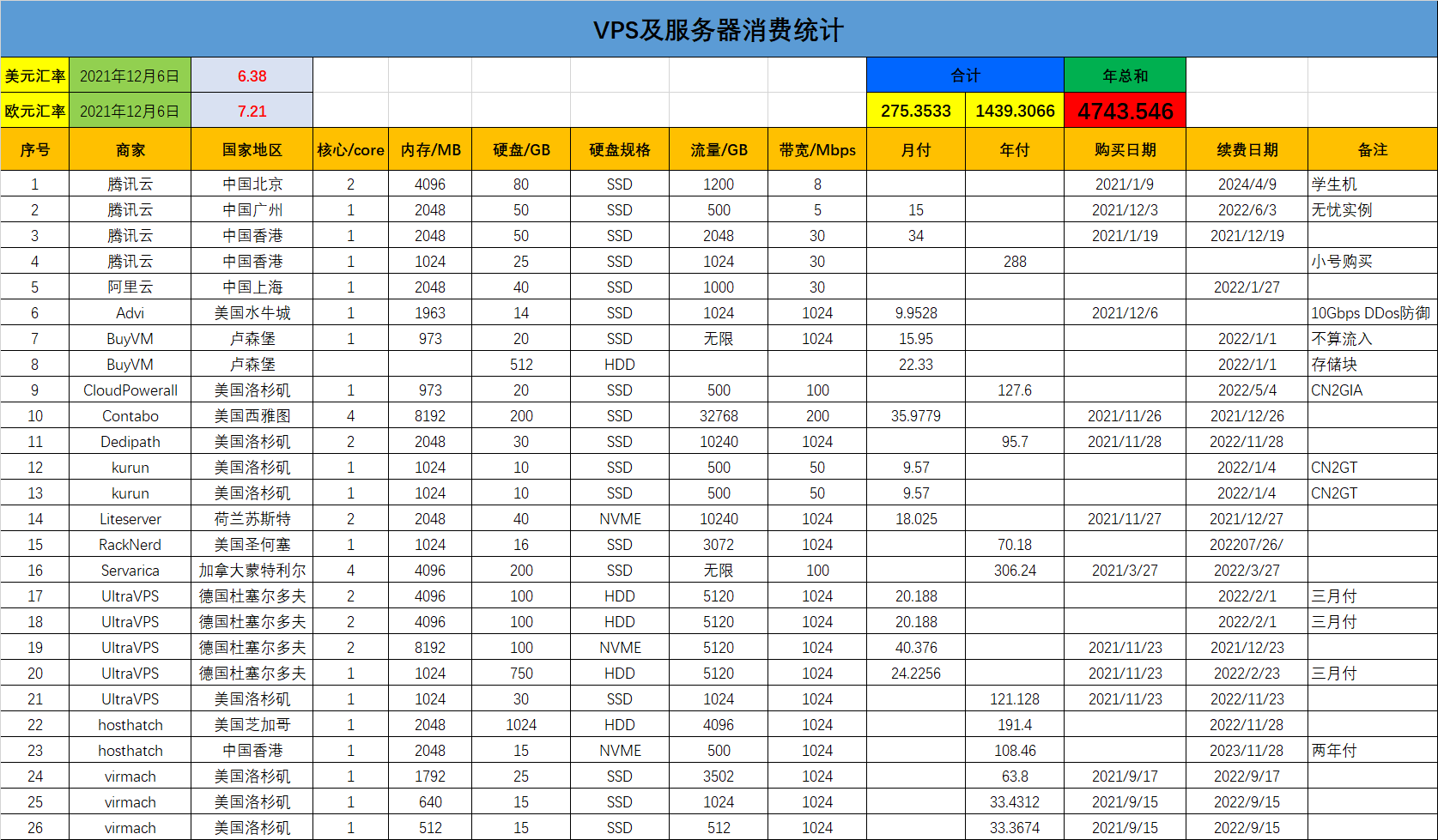This screenshot has width=1438, height=840.
Task: Select yearly price 33.3674
Action: [1015, 827]
